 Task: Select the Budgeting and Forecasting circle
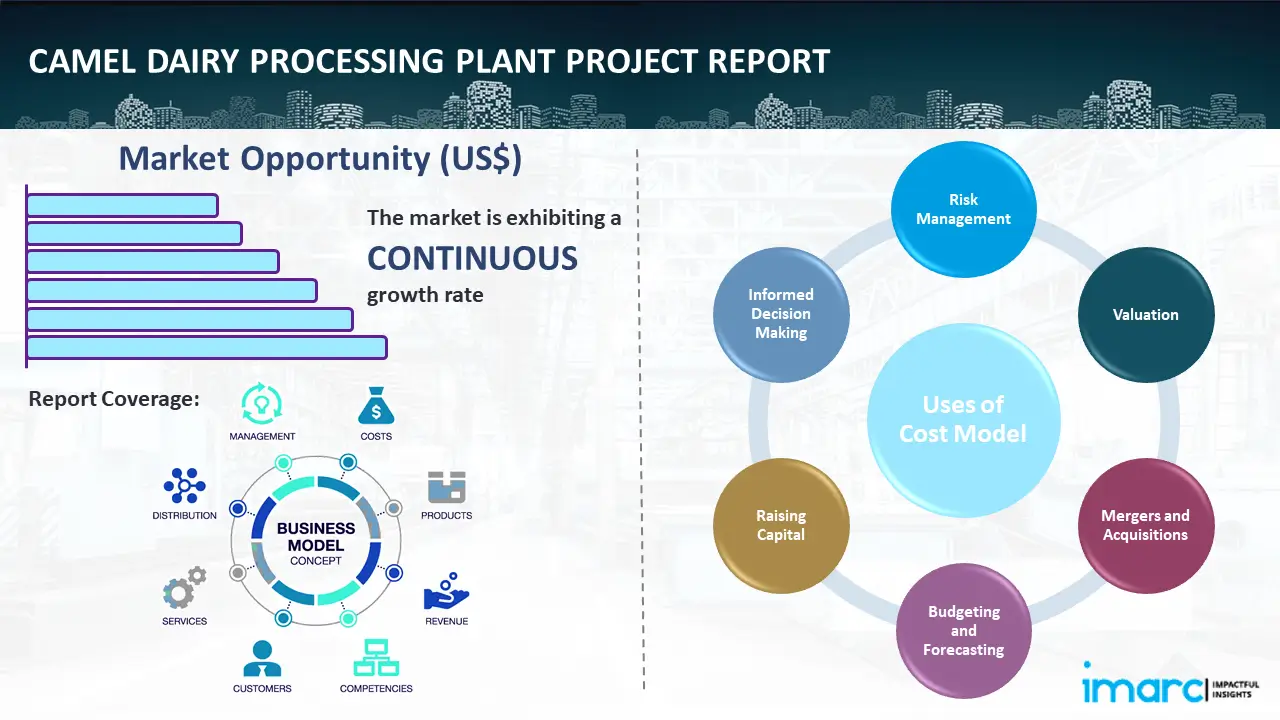coord(963,630)
